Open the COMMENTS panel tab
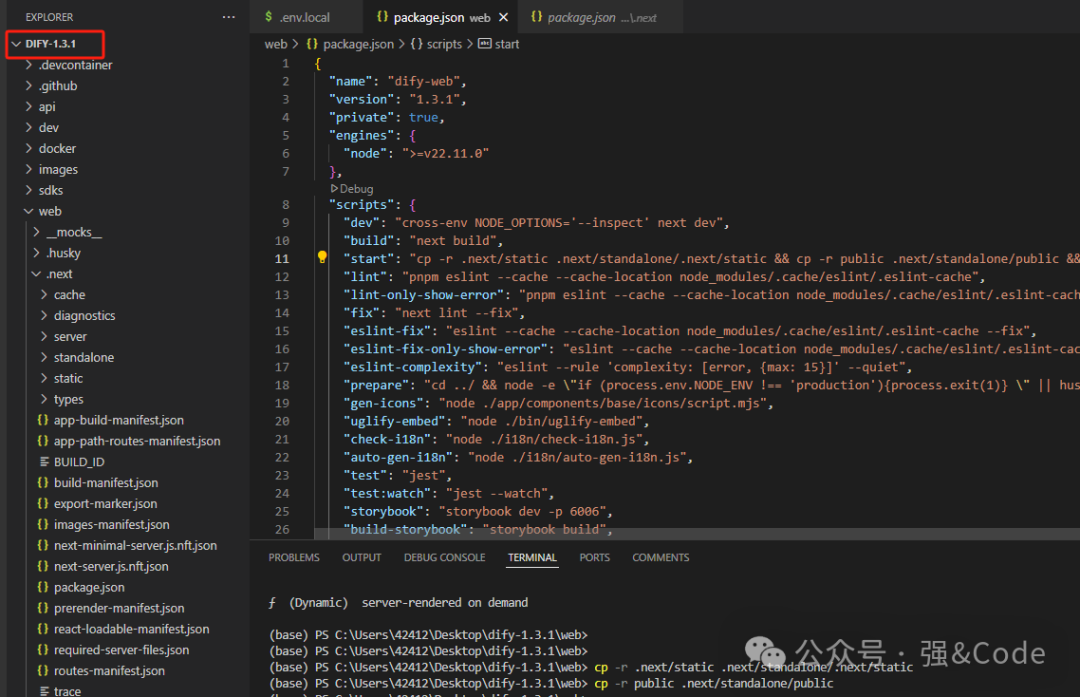Viewport: 1080px width, 697px height. coord(661,557)
